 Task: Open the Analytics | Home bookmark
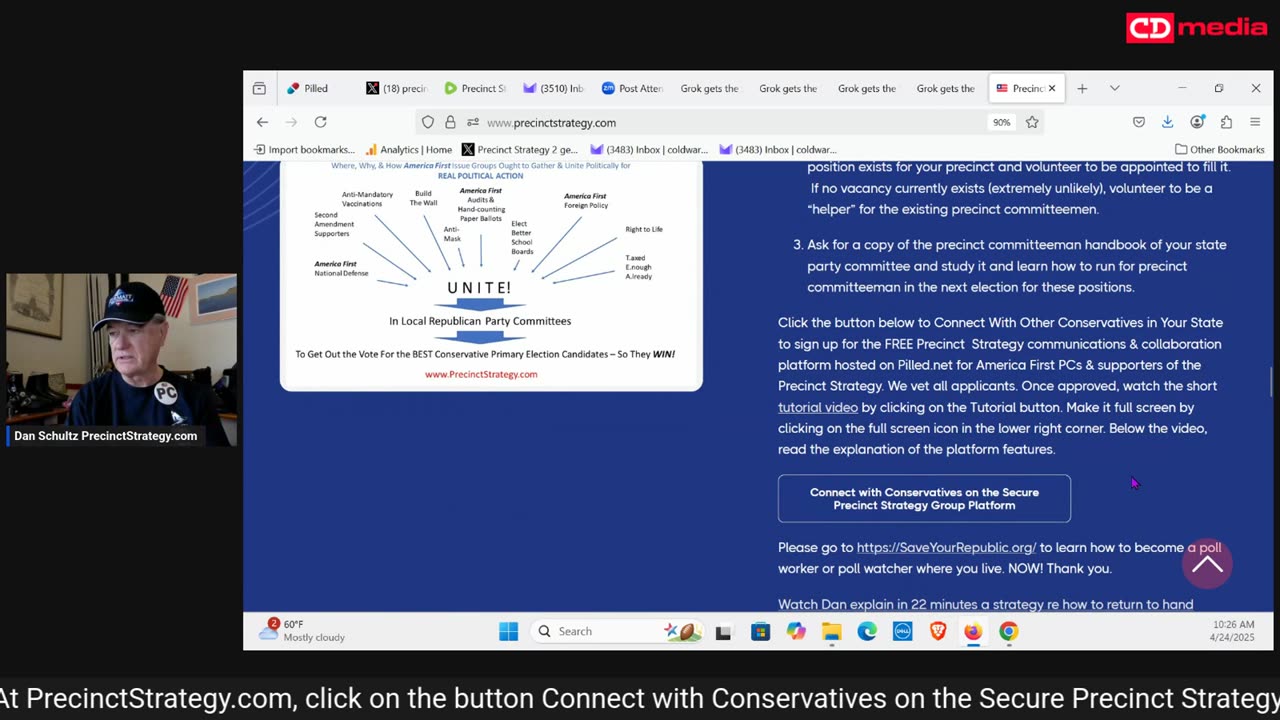point(409,149)
